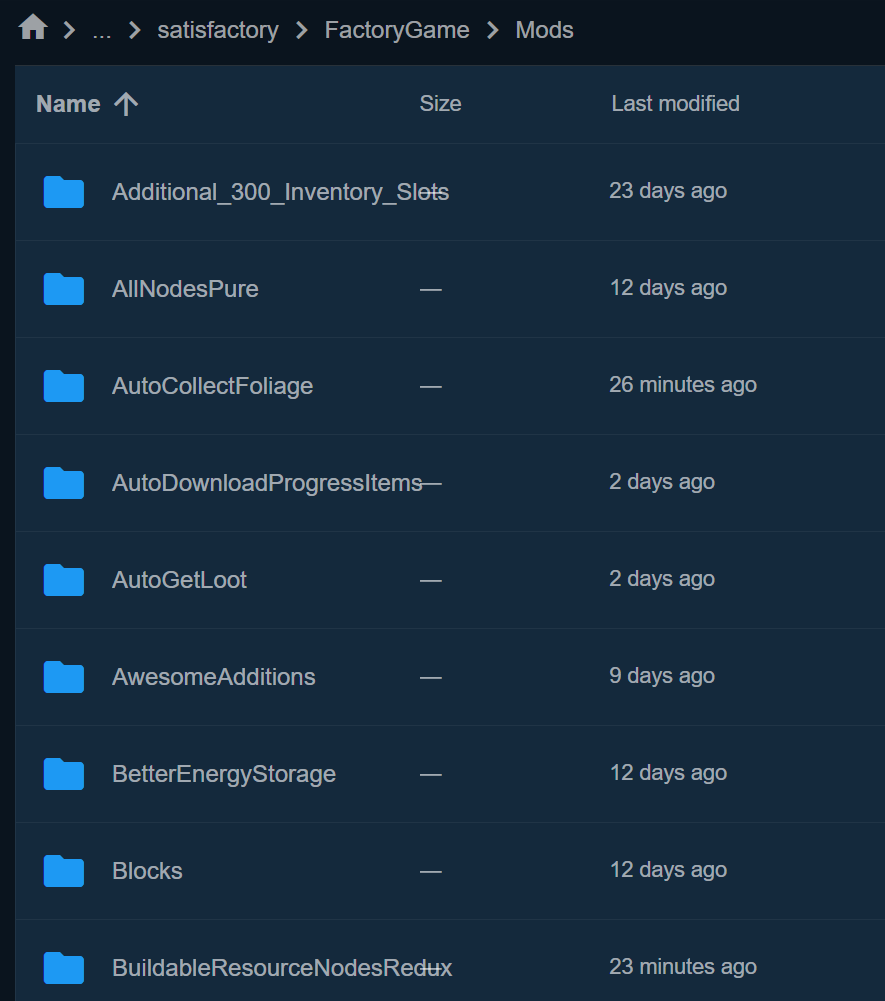Sort files by Size column
This screenshot has width=885, height=1001.
tap(440, 103)
